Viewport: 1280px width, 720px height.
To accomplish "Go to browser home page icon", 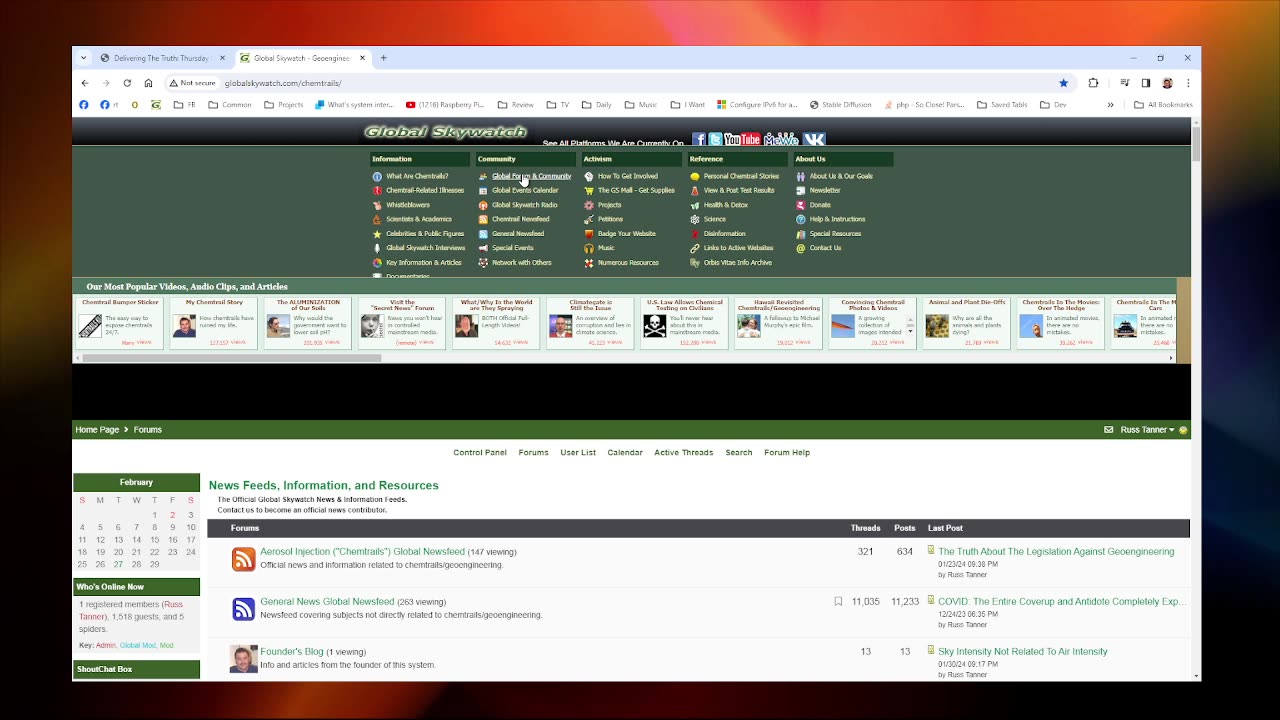I will [x=148, y=83].
